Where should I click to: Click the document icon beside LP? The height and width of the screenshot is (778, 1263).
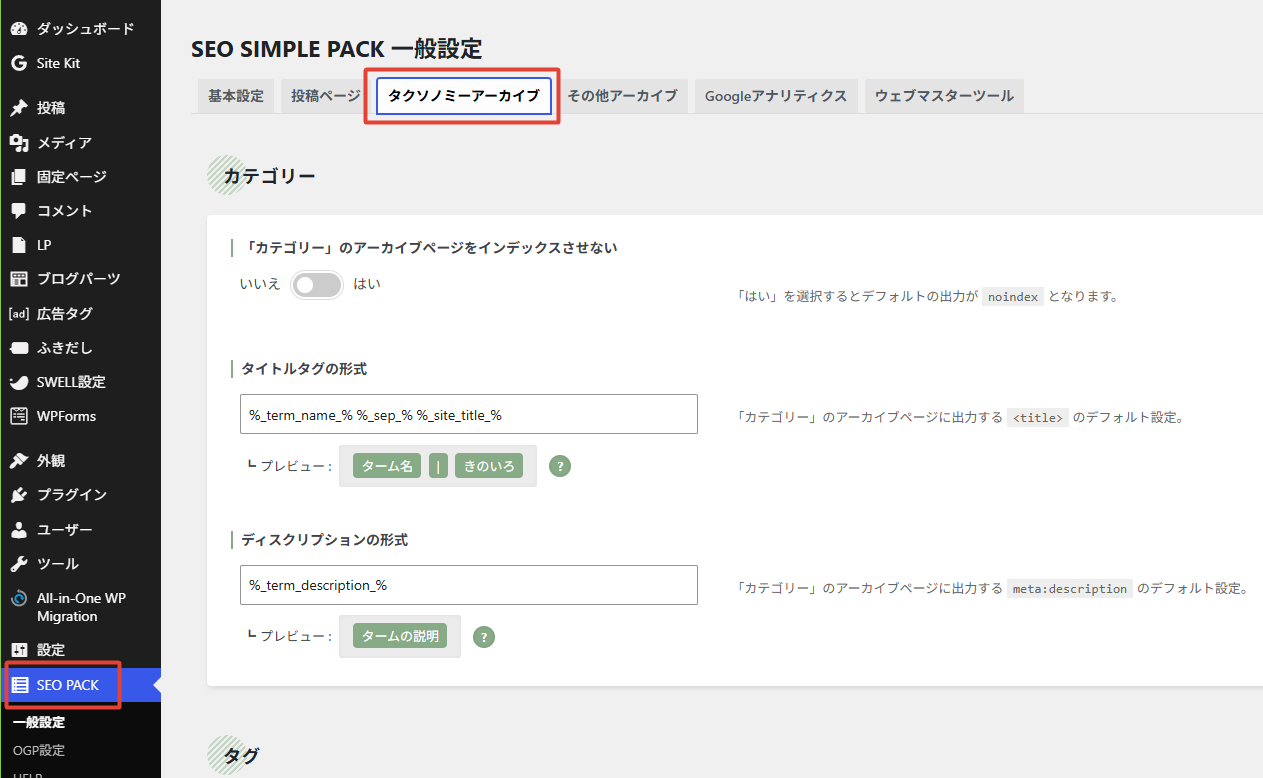pyautogui.click(x=19, y=245)
